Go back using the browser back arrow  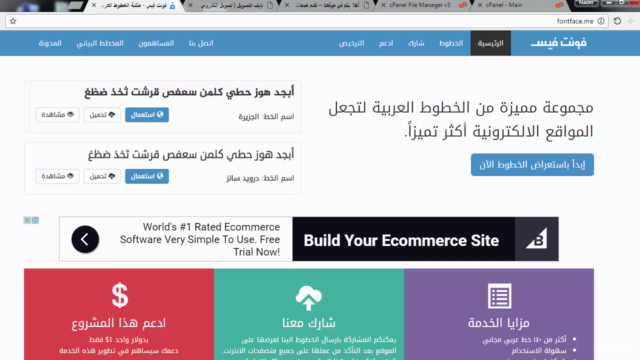[631, 21]
